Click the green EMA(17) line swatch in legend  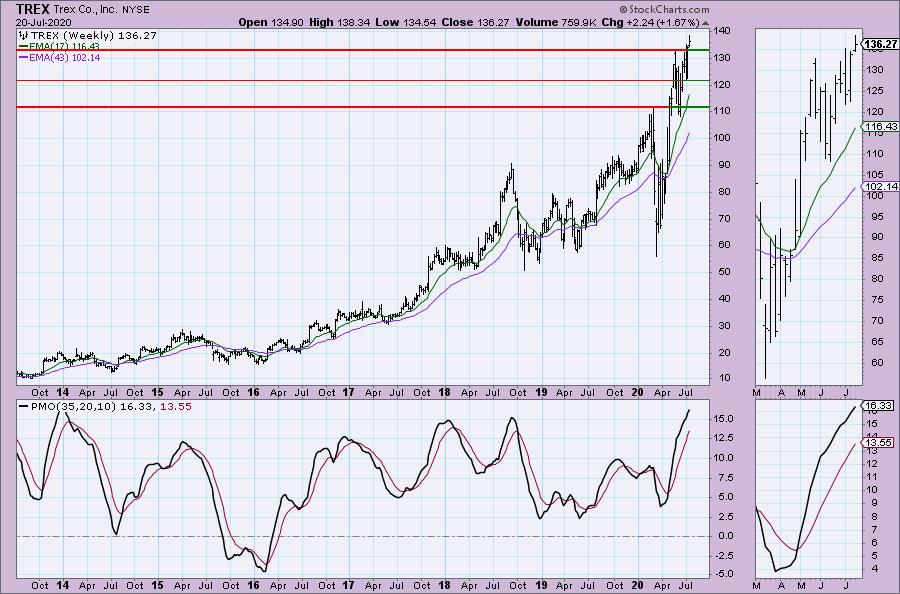[x=24, y=46]
